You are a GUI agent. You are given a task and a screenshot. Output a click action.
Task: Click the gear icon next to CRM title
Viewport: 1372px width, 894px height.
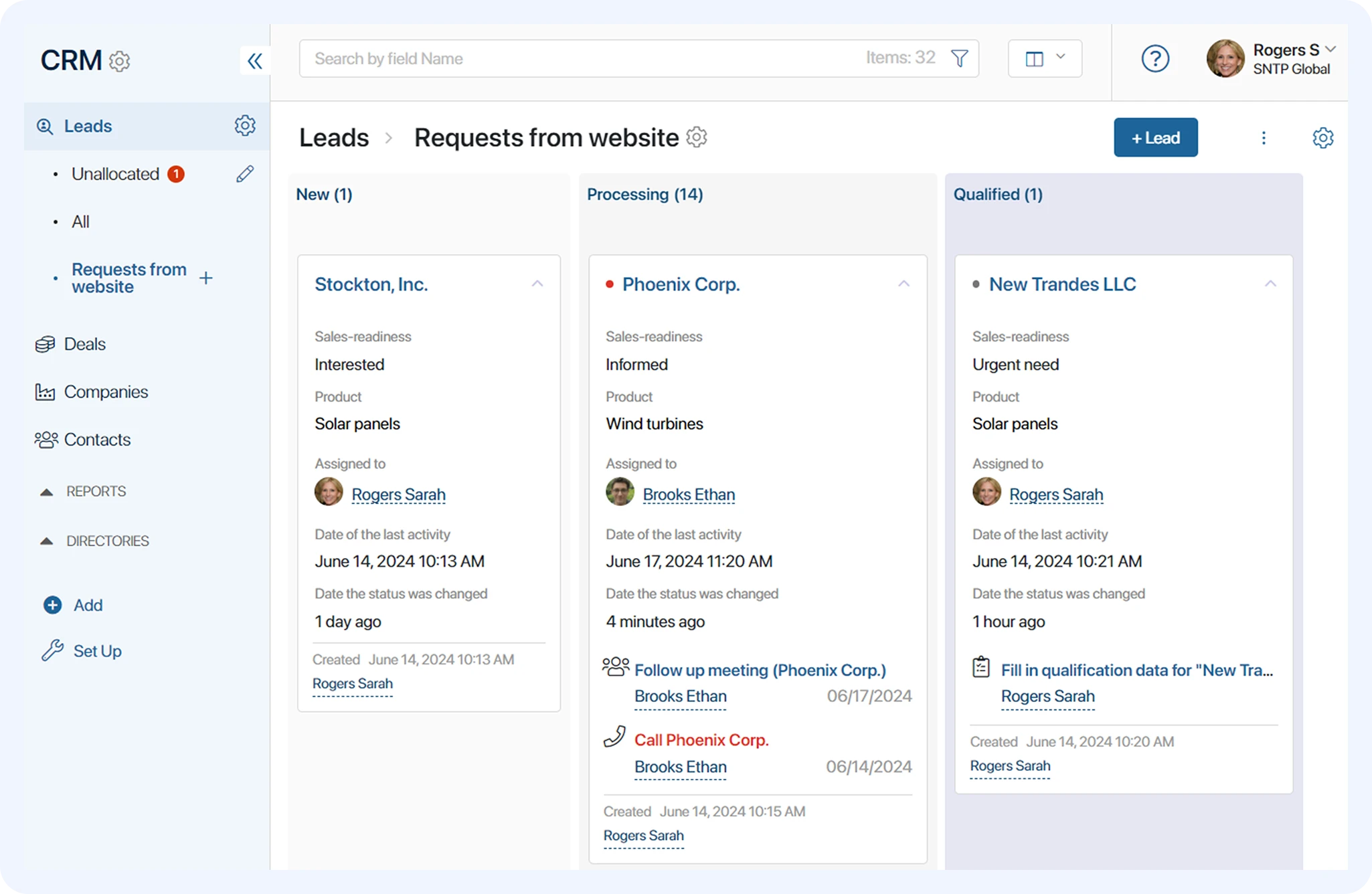[120, 62]
